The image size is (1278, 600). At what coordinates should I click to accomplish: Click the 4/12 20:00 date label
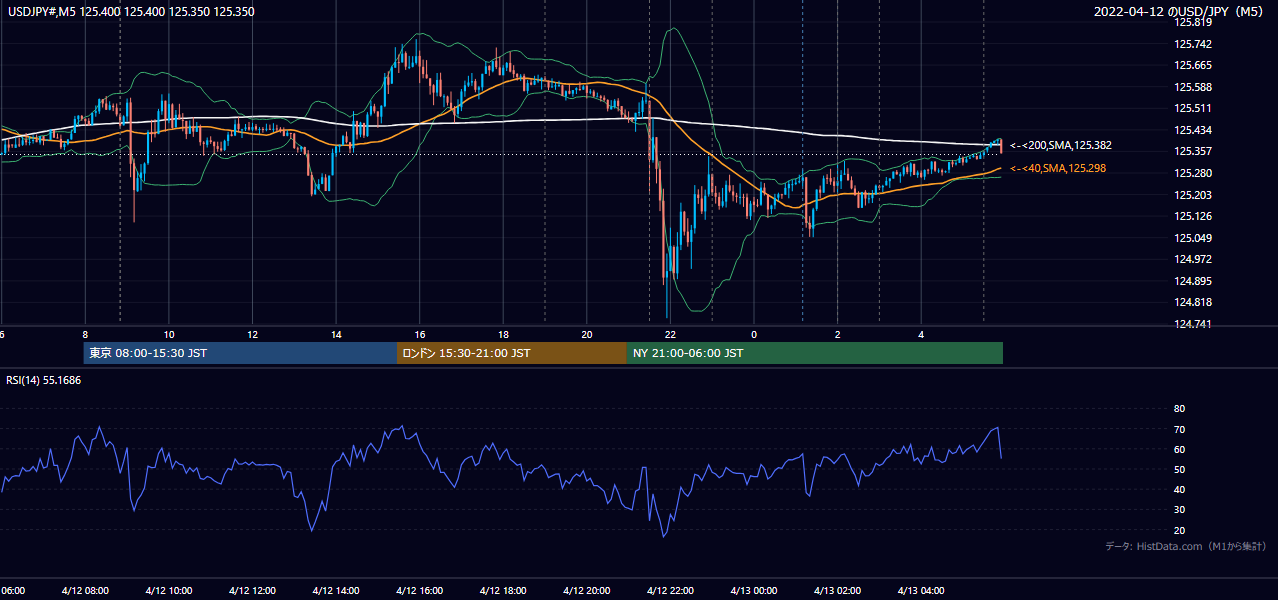coord(586,591)
